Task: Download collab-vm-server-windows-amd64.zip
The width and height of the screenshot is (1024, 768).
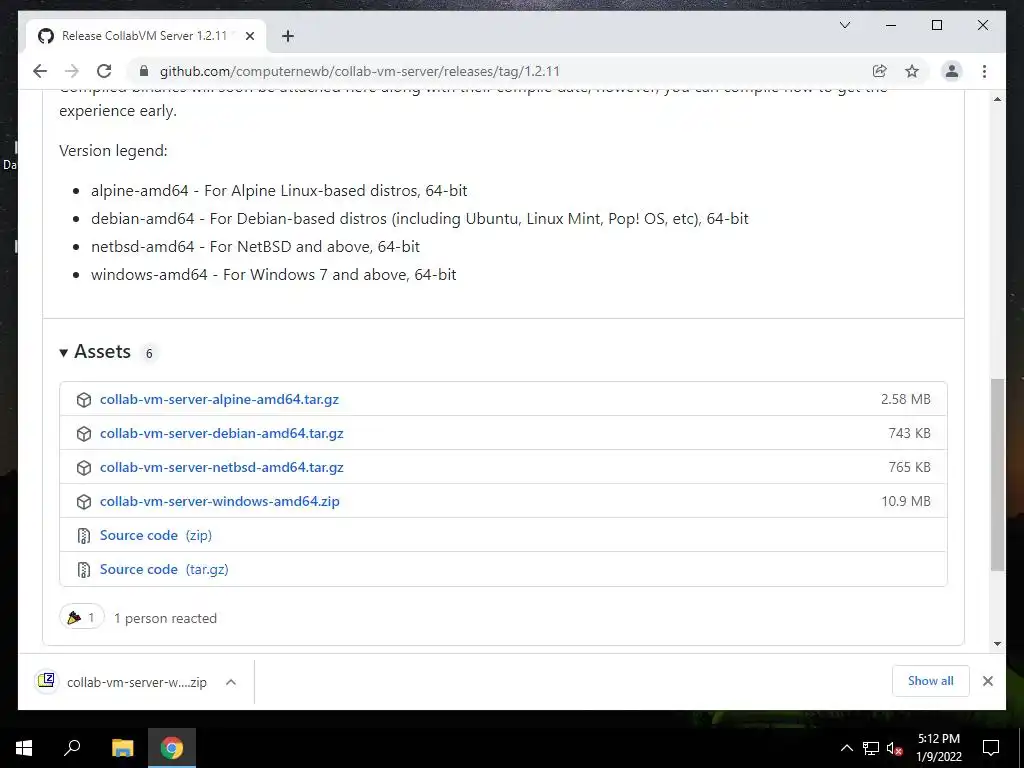Action: 219,501
